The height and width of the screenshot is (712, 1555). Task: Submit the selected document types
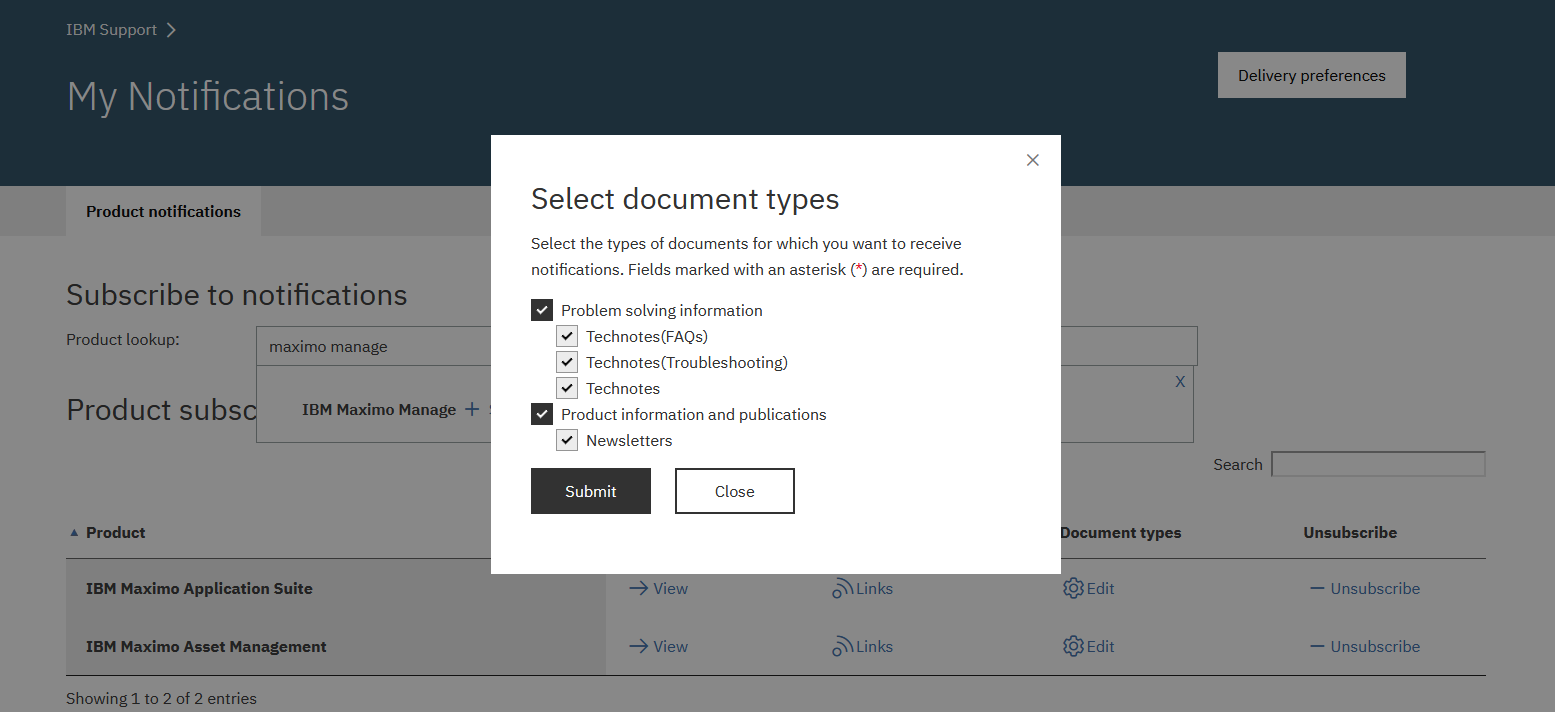click(591, 491)
